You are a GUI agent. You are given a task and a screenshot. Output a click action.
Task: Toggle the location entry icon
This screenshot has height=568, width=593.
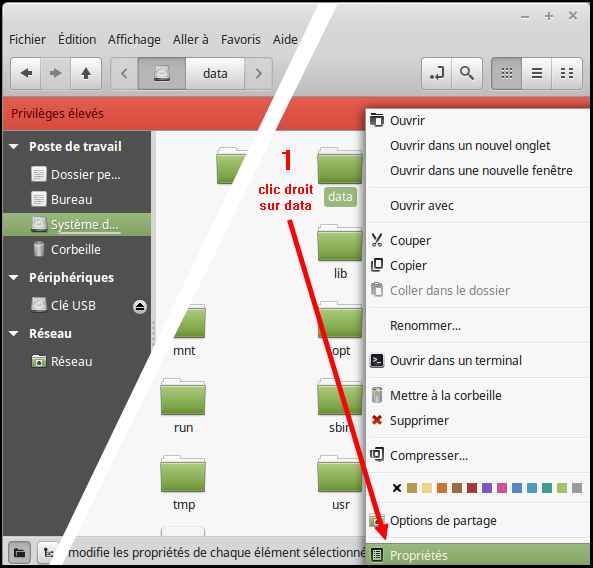437,73
